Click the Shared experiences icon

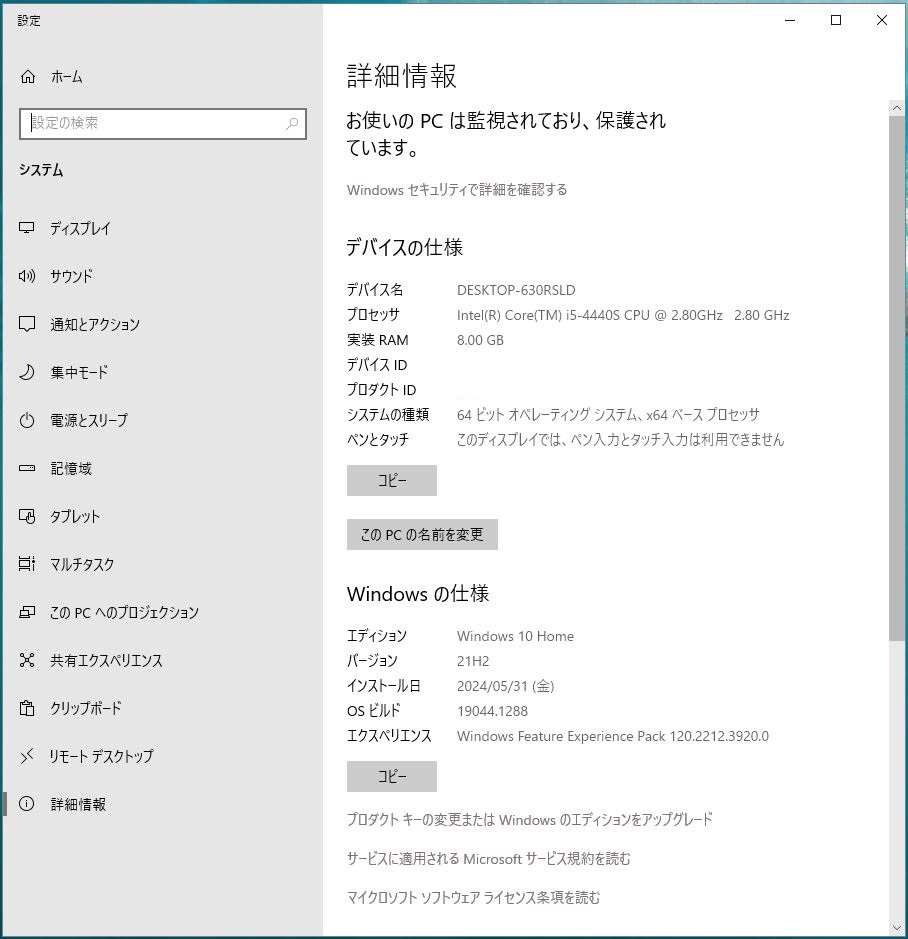tap(26, 660)
